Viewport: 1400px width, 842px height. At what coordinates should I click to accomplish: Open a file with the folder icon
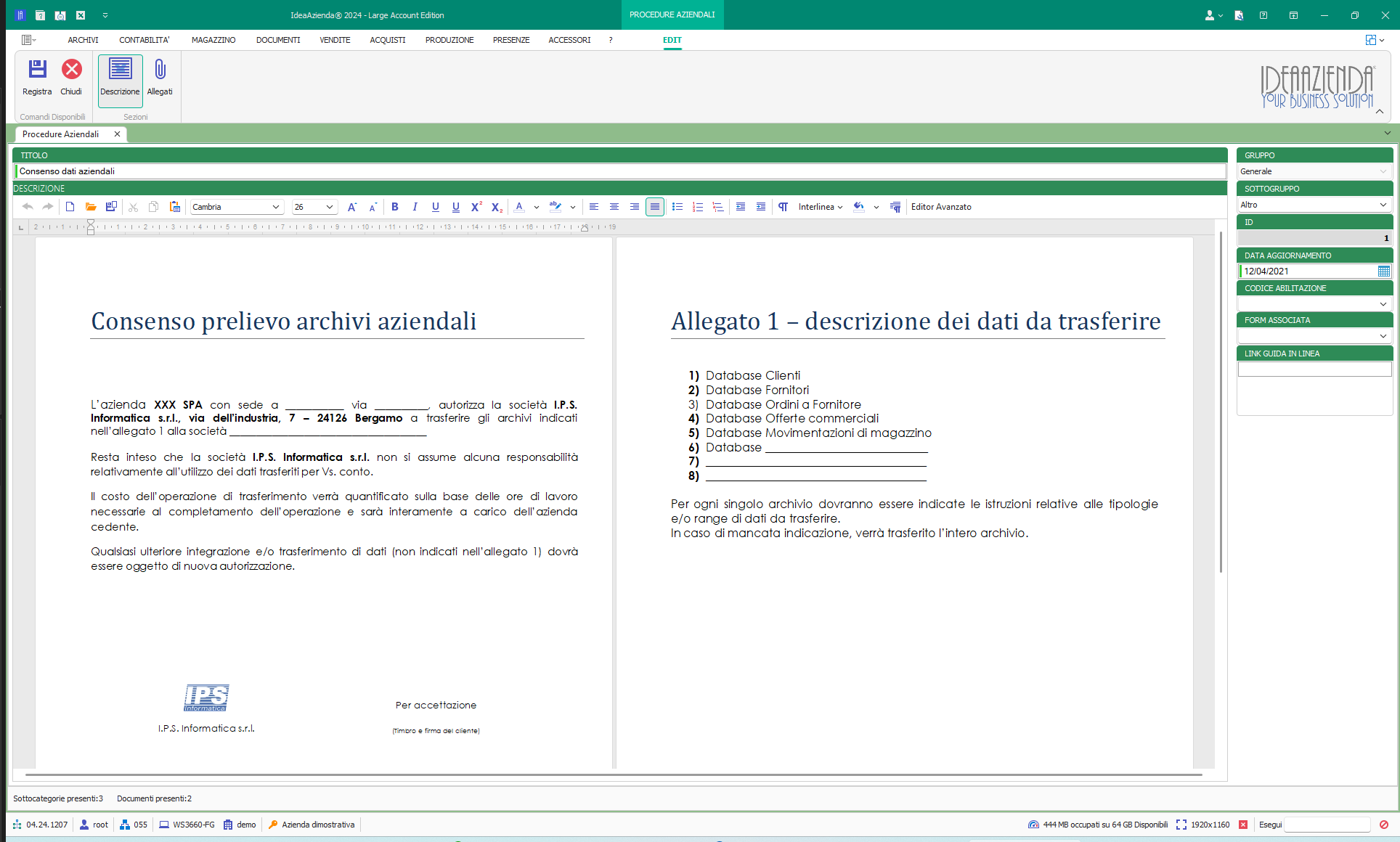point(91,207)
